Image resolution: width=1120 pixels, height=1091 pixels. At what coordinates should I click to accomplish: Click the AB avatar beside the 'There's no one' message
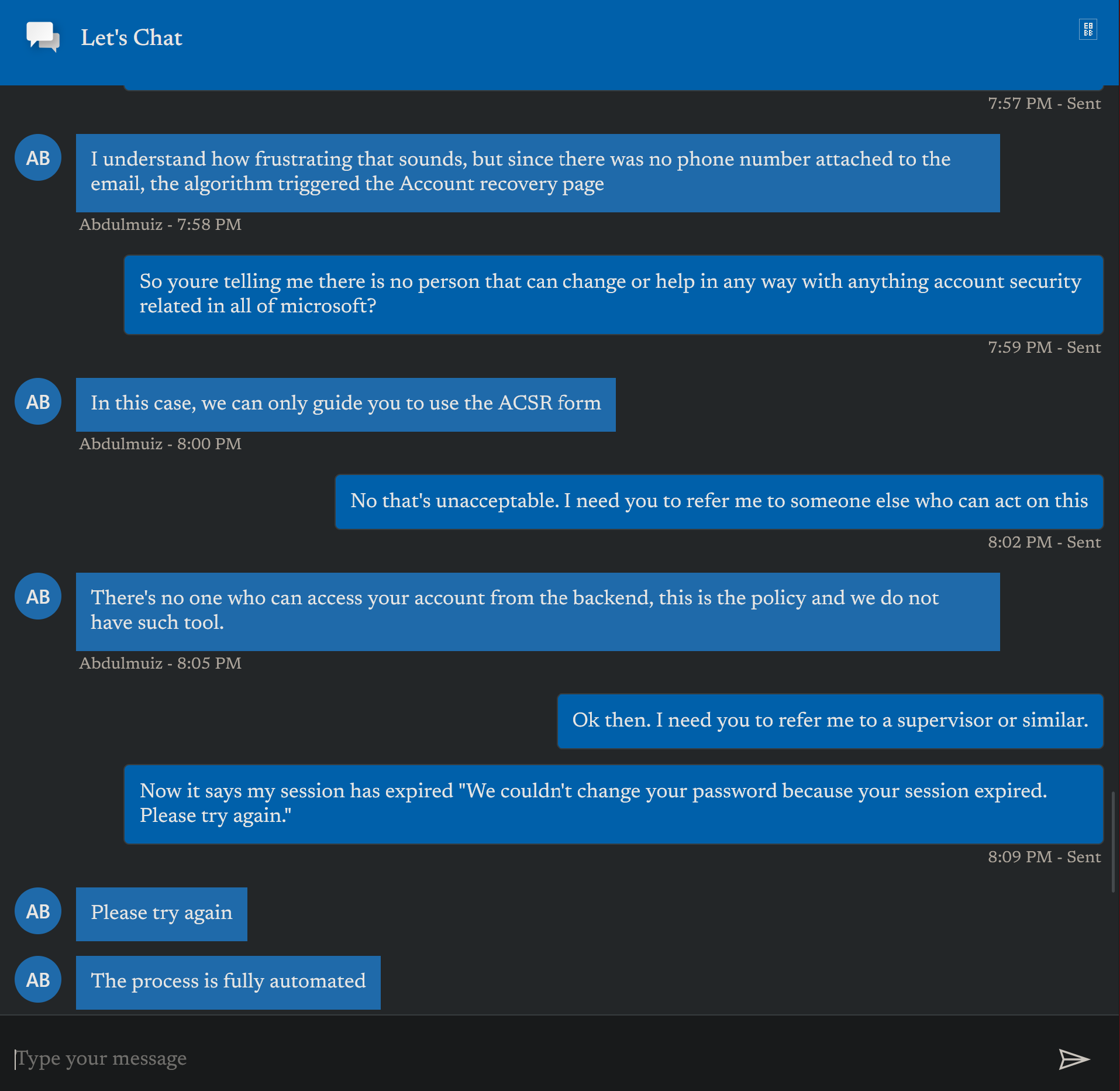pyautogui.click(x=38, y=597)
